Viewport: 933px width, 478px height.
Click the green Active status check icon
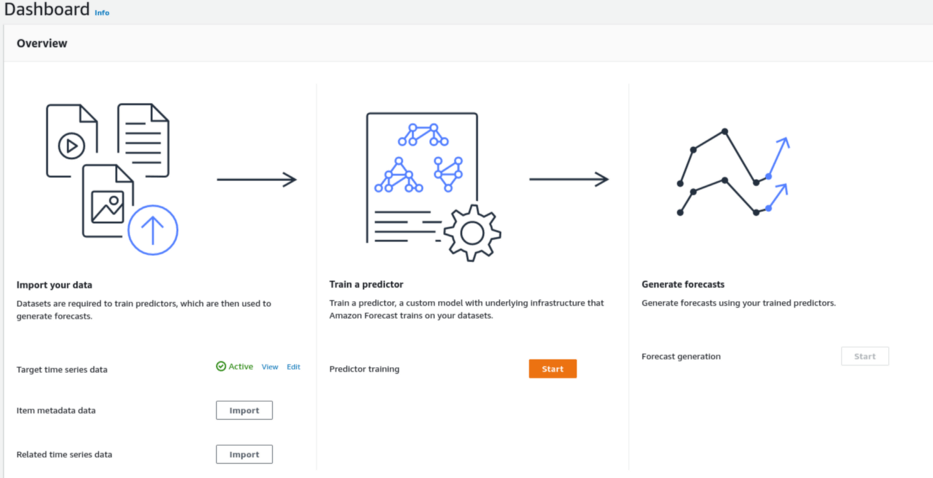point(221,367)
